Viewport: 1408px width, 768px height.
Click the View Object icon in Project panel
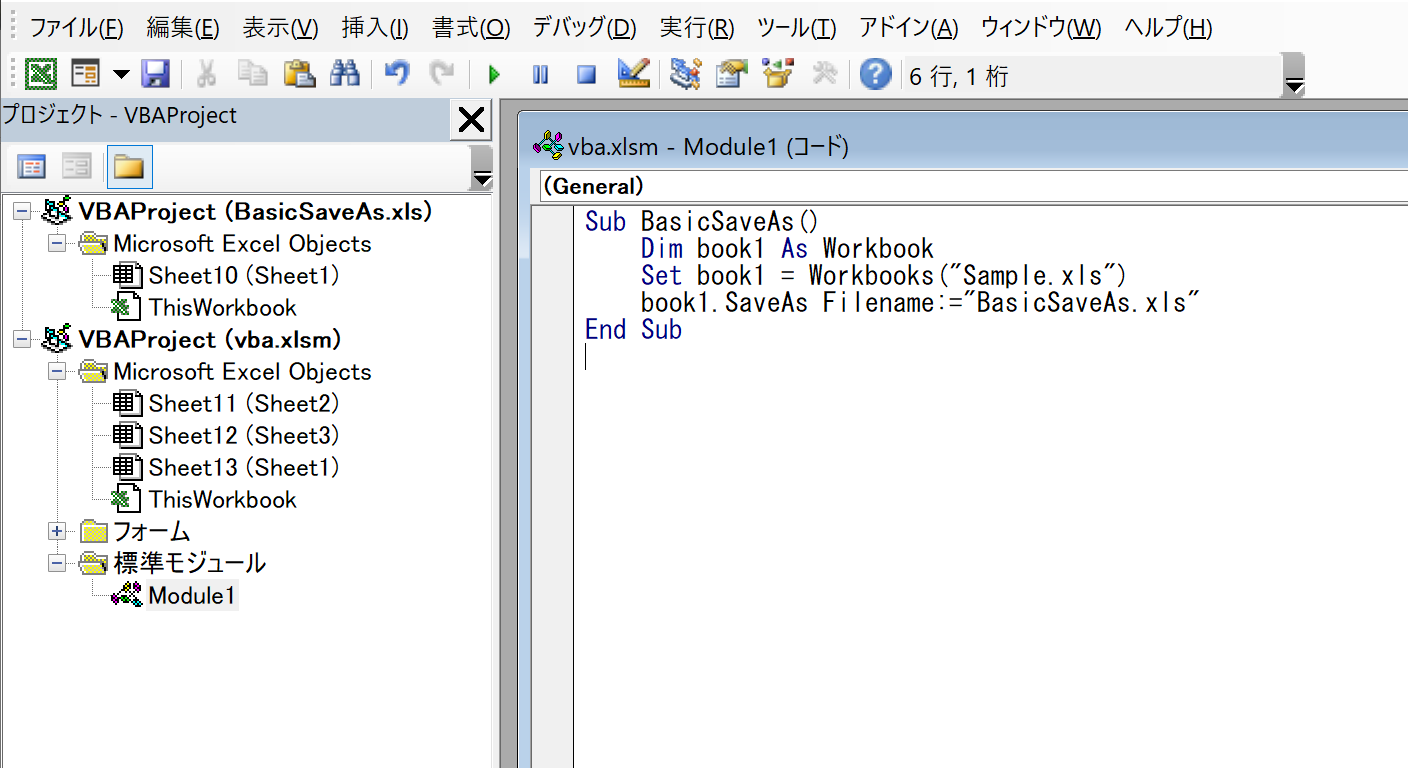[x=77, y=166]
